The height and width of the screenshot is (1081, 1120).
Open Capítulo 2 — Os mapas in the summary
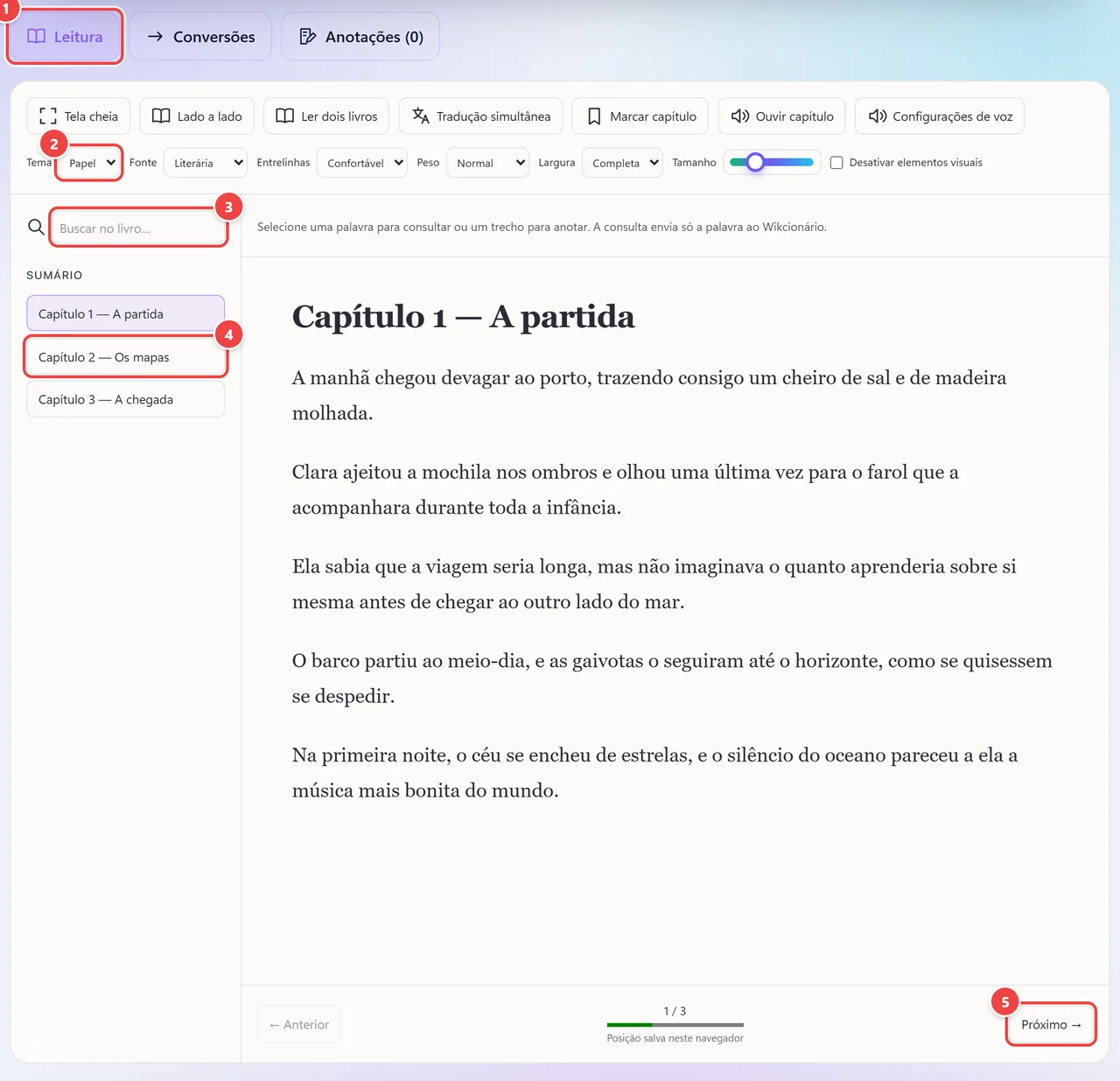(126, 357)
